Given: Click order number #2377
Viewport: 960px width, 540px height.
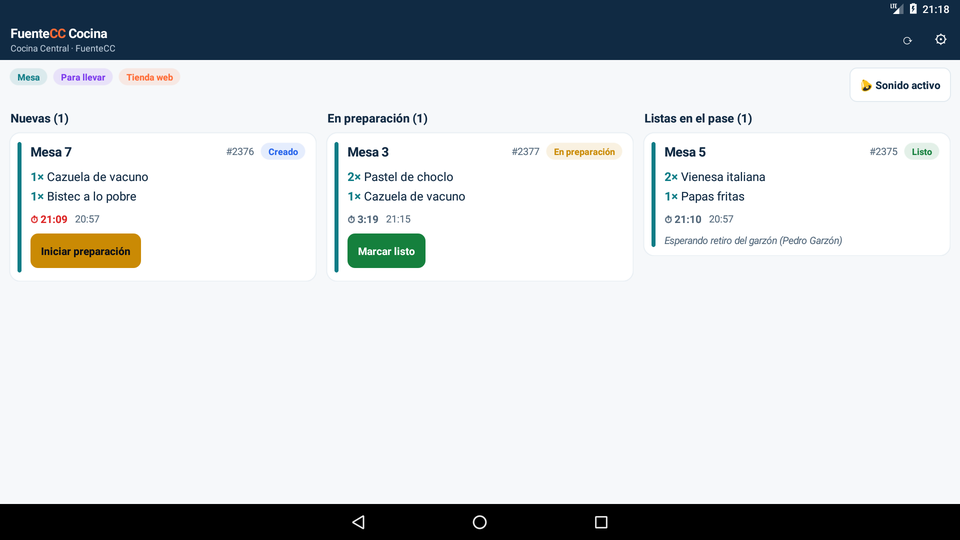Looking at the screenshot, I should [525, 152].
